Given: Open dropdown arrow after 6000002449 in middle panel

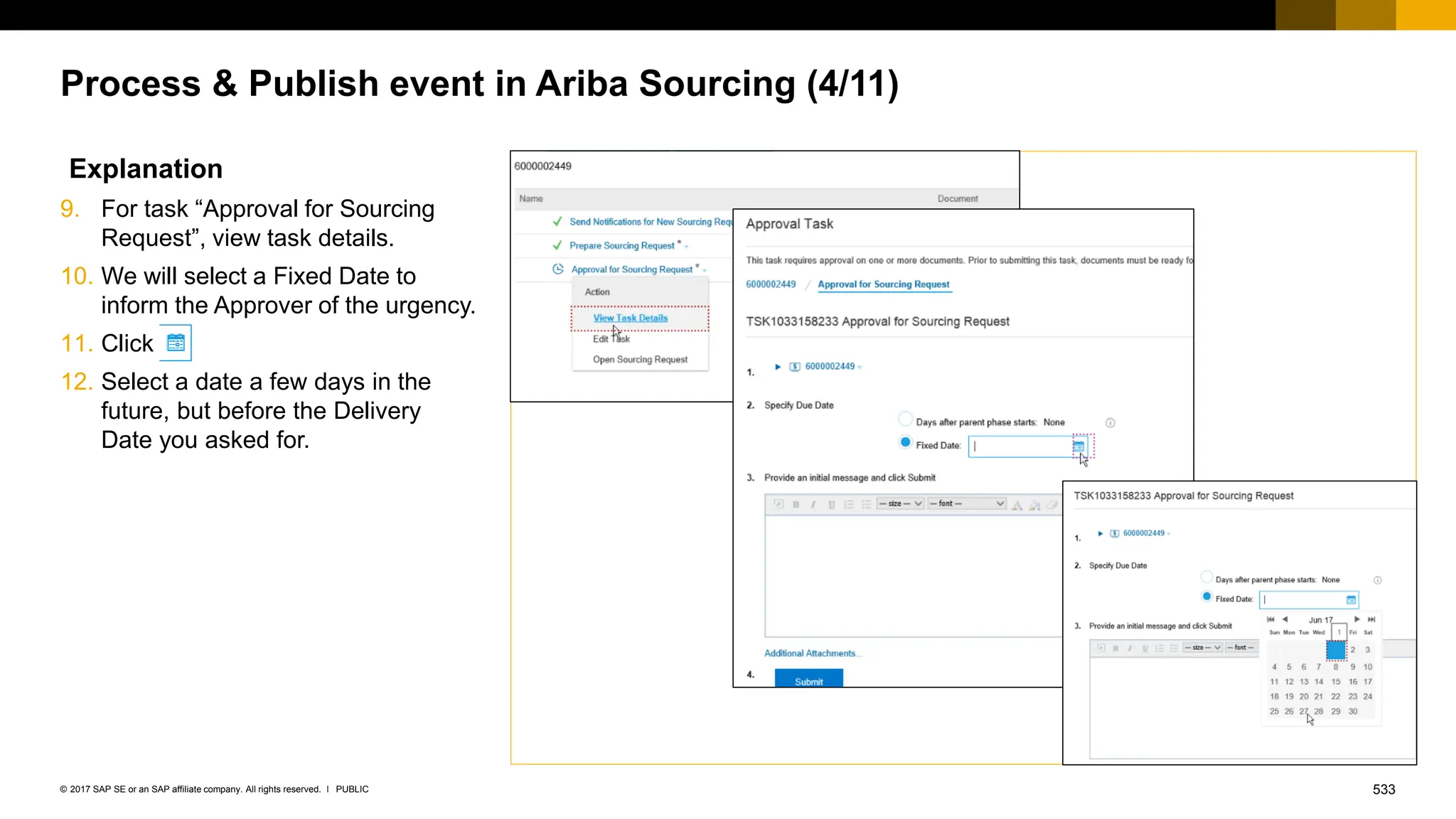Looking at the screenshot, I should (860, 368).
